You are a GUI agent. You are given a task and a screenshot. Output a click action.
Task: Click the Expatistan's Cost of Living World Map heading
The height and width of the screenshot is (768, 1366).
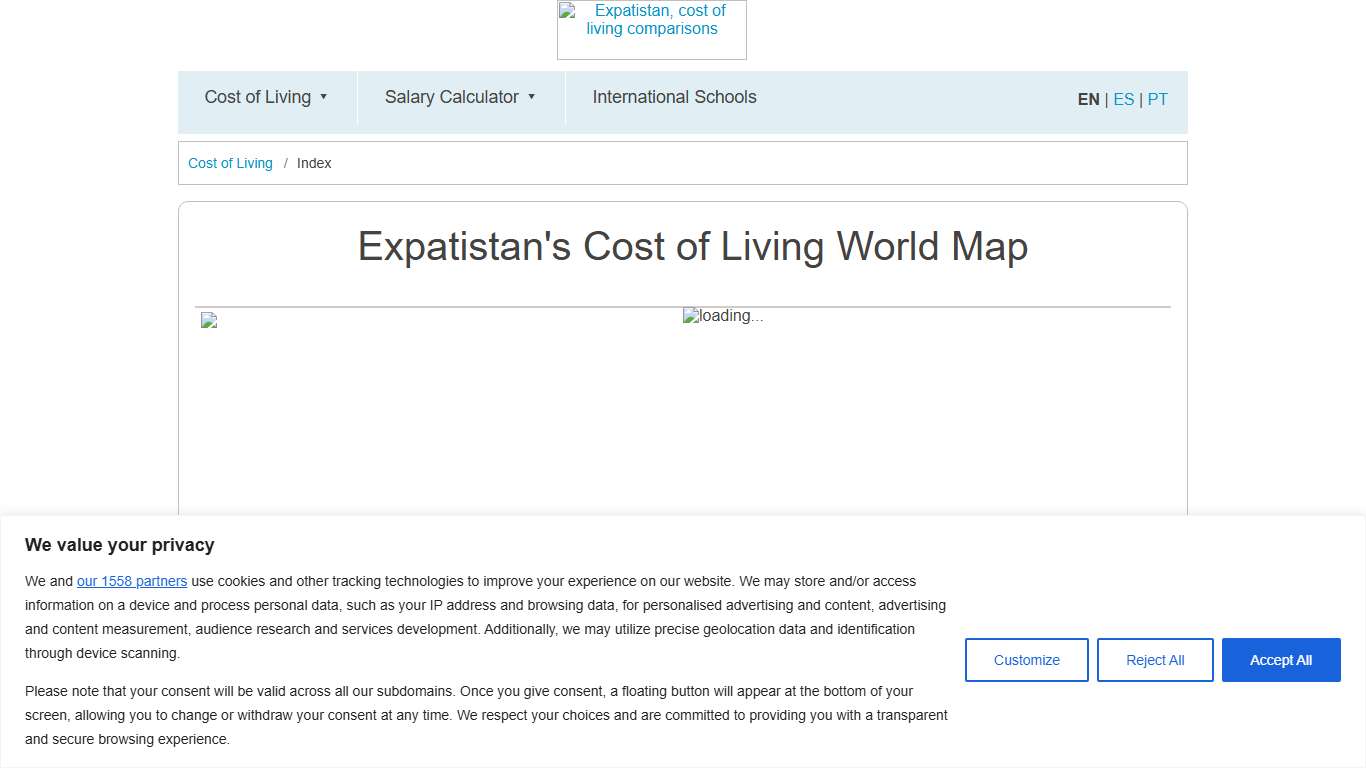tap(692, 246)
